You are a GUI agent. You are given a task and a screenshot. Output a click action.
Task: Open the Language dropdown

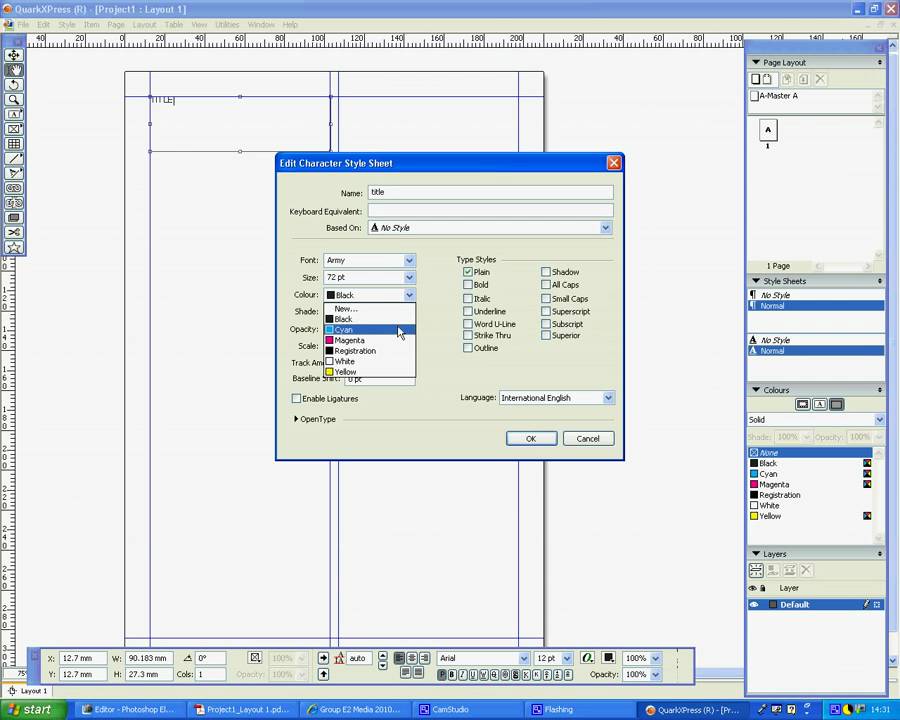click(608, 398)
